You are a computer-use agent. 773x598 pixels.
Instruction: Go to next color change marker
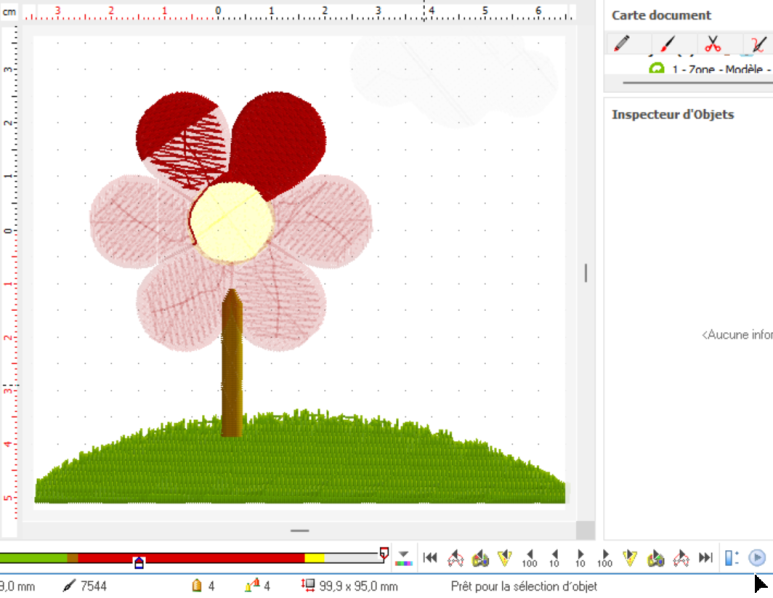click(630, 558)
